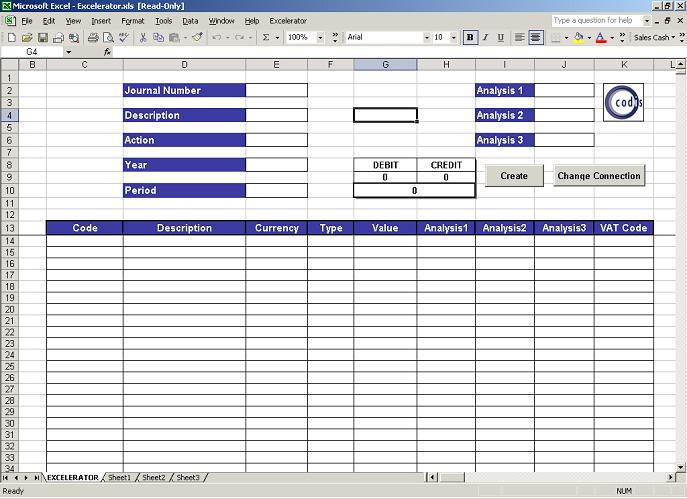Viewport: 687px width, 499px height.
Task: Click the DEBIT label cell
Action: [x=385, y=165]
